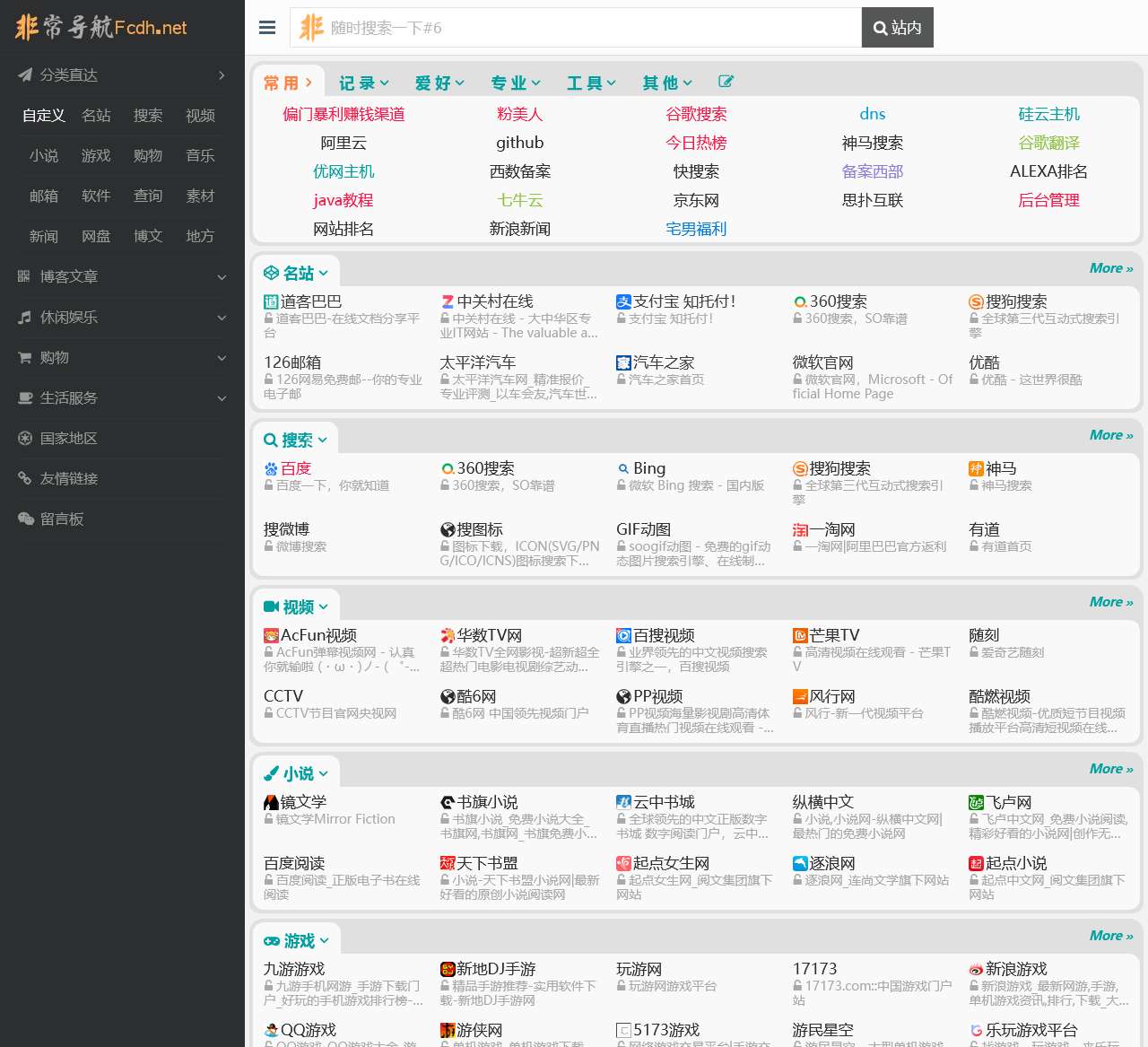Open the github quick link

520,143
